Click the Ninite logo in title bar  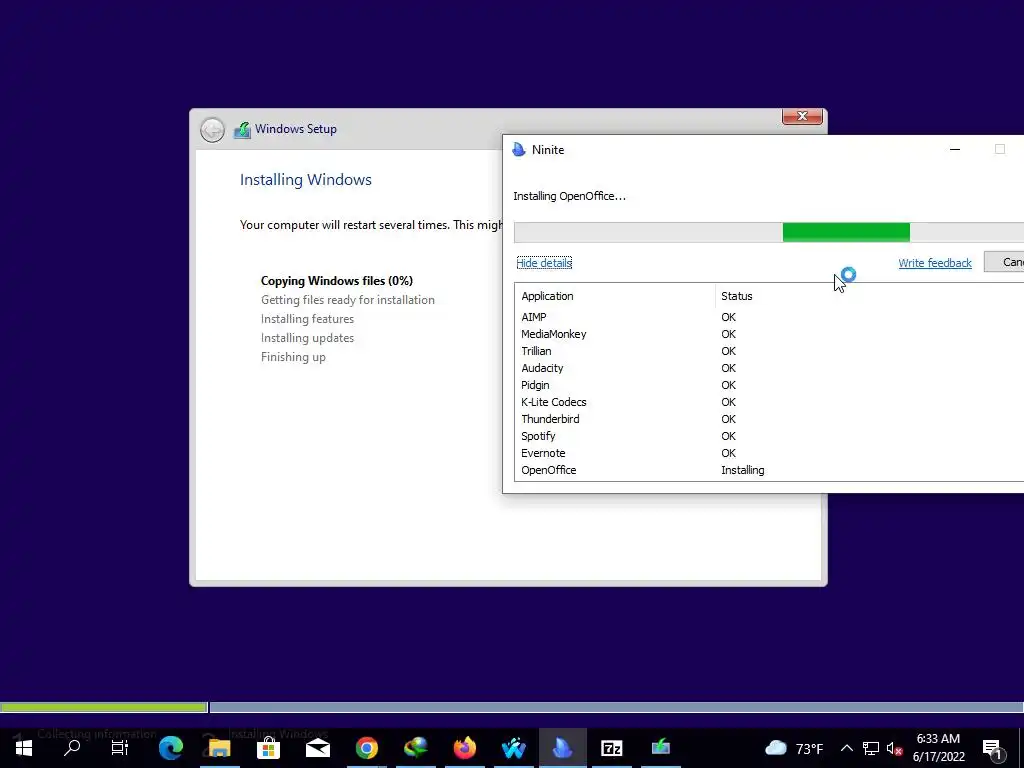coord(519,150)
